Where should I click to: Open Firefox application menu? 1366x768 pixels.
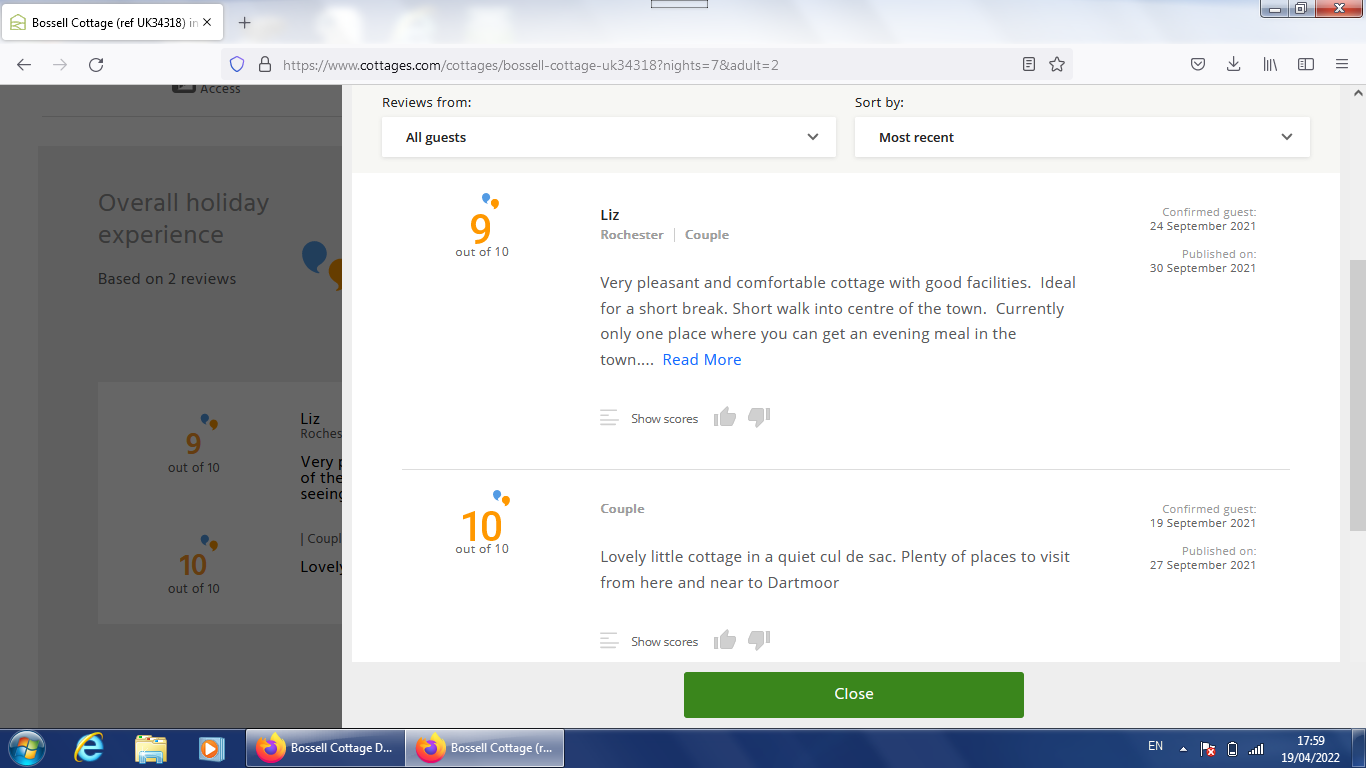(x=1342, y=64)
